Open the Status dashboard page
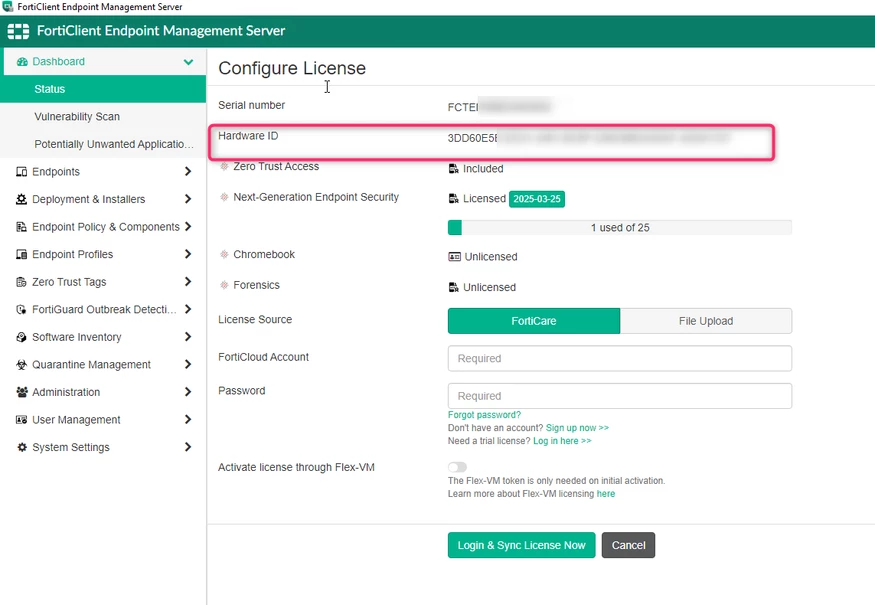Screen dimensions: 875x605 coord(103,89)
